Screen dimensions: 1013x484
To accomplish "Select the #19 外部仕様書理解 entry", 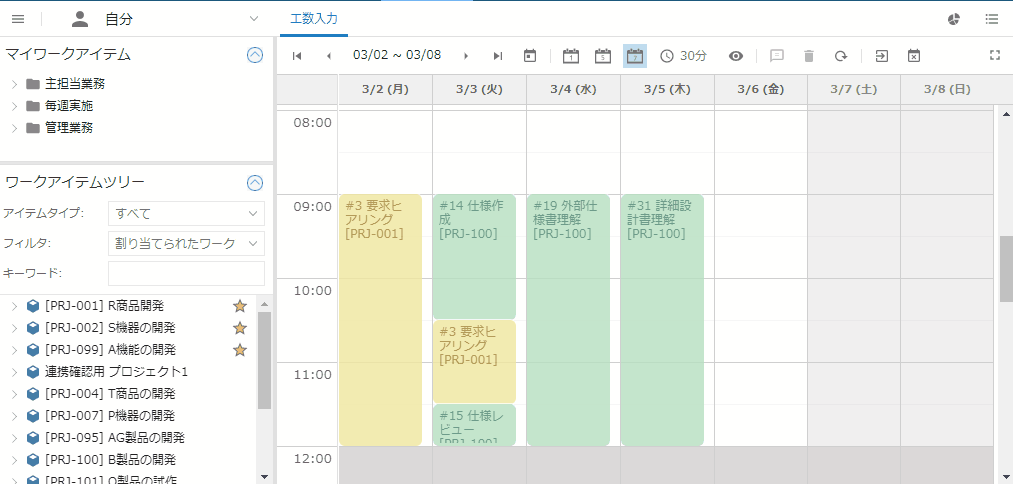I will coord(569,320).
